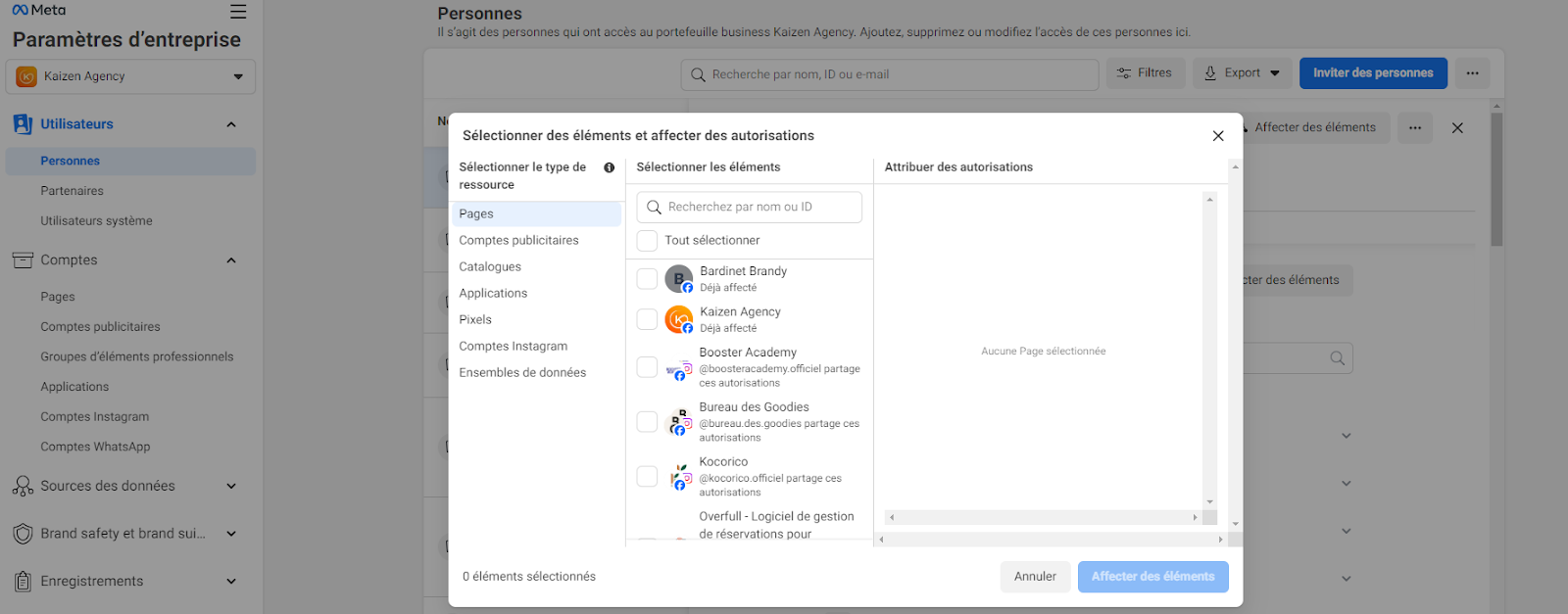Click Annuler to cancel the dialog

[x=1035, y=577]
